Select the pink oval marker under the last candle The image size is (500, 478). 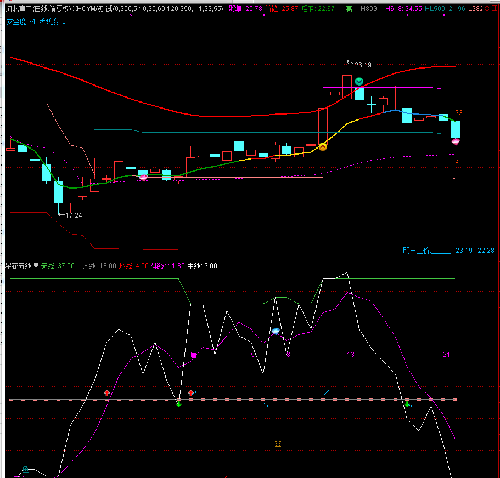pyautogui.click(x=455, y=142)
